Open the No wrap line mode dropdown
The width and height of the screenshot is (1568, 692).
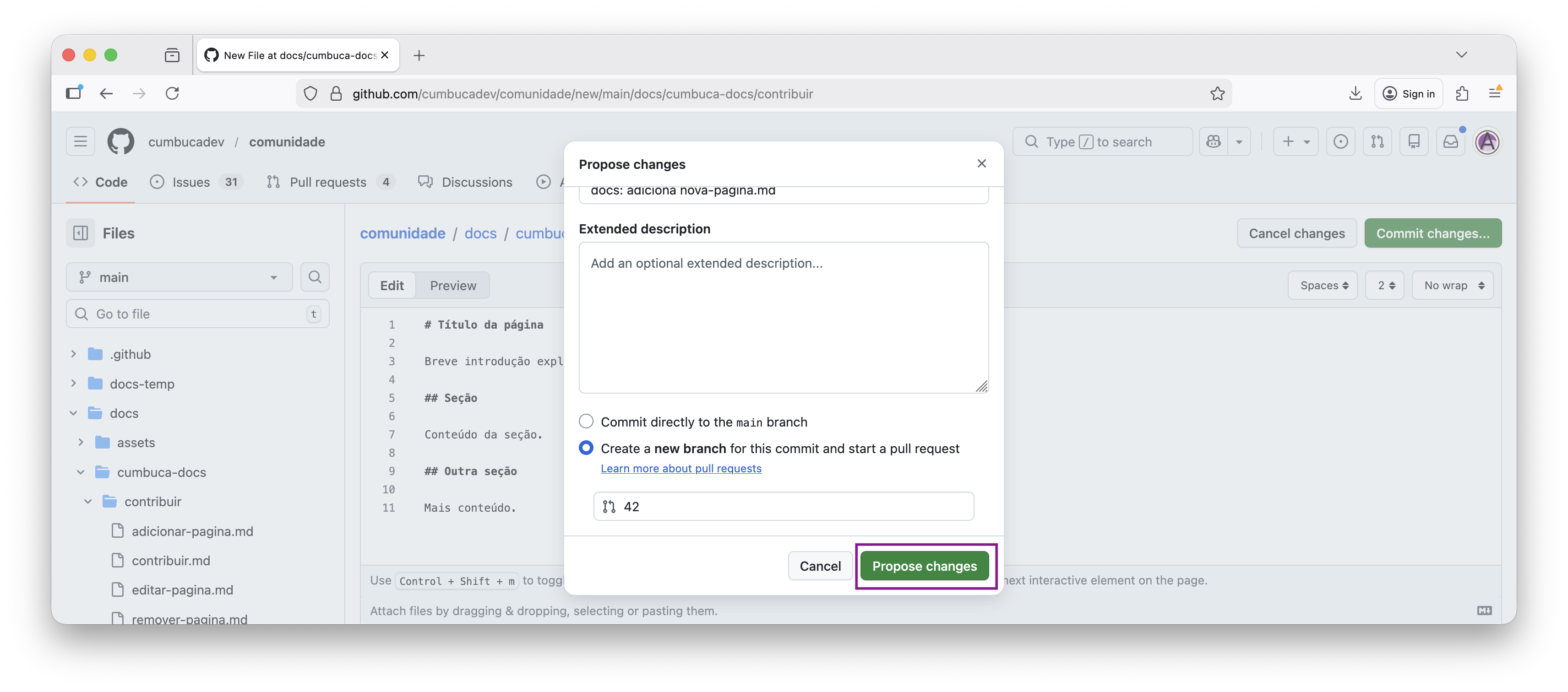tap(1453, 285)
